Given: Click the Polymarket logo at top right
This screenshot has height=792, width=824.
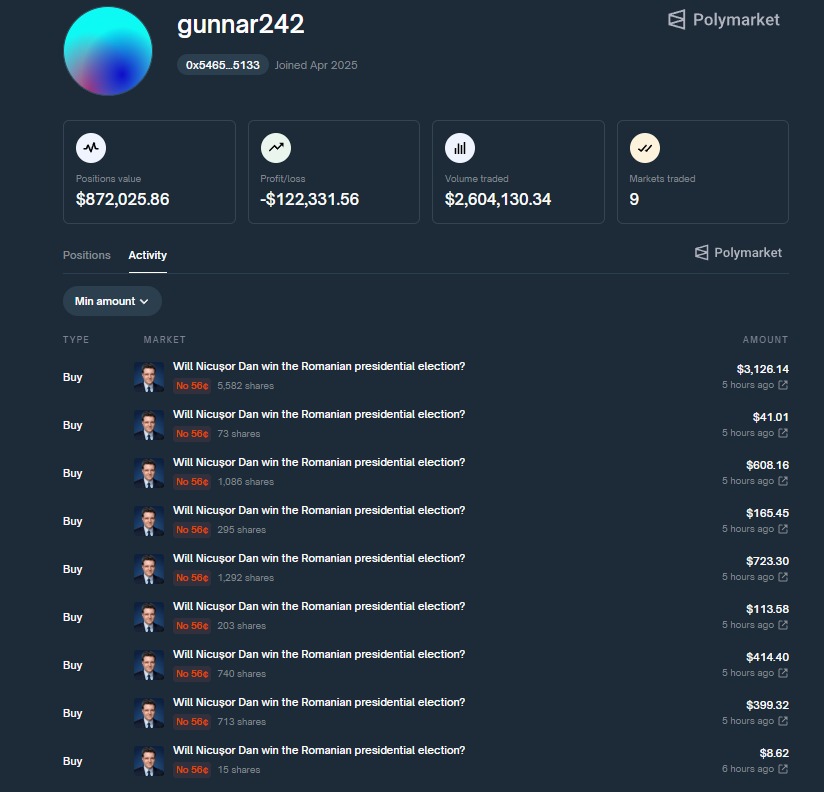Looking at the screenshot, I should coord(724,20).
